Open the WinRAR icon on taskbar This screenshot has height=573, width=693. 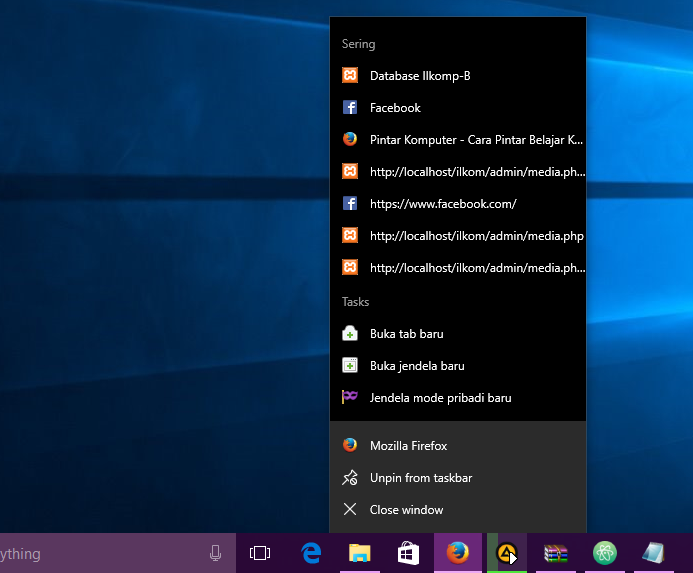pos(556,553)
